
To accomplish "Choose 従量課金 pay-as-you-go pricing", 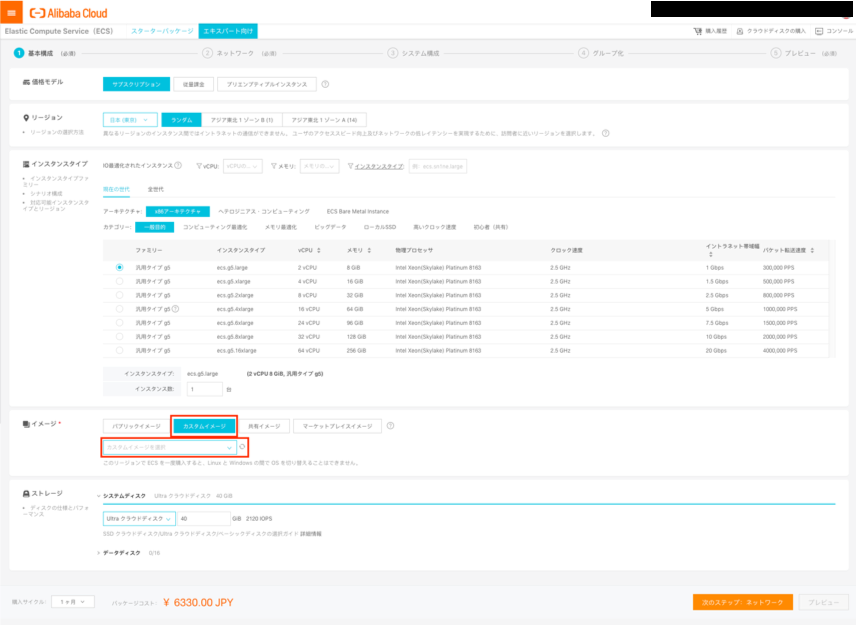I will click(x=193, y=84).
